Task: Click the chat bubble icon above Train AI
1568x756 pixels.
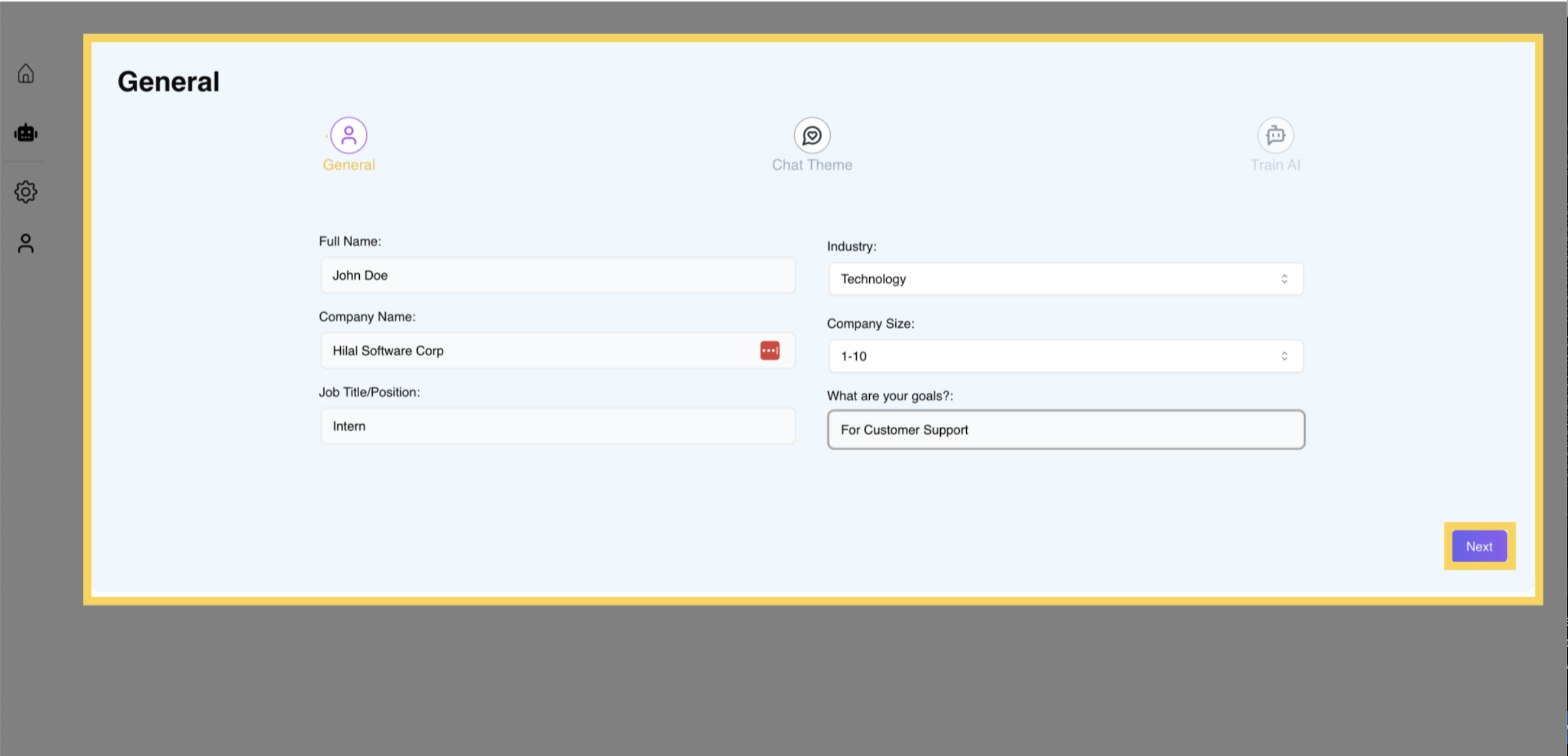Action: [x=1275, y=134]
